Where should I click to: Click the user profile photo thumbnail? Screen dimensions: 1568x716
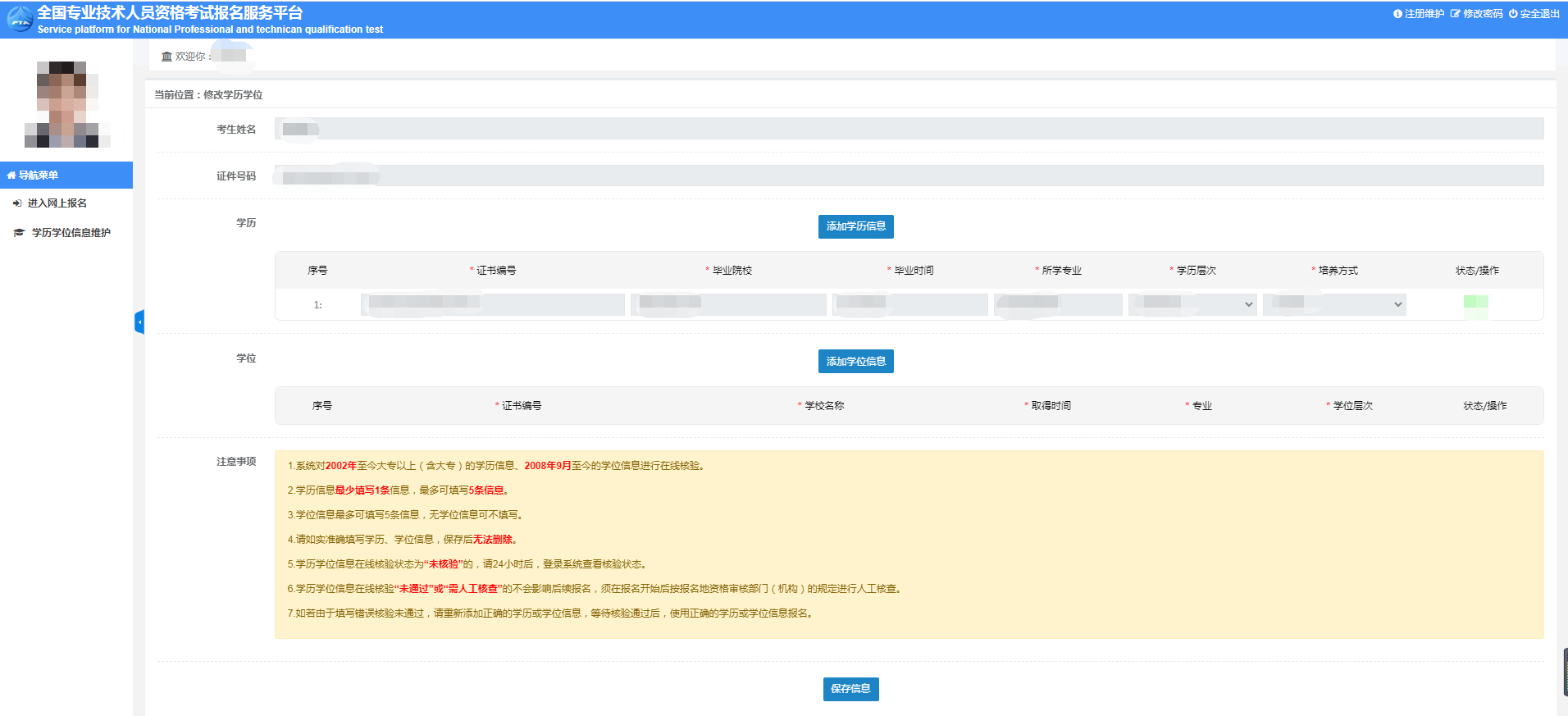(67, 104)
